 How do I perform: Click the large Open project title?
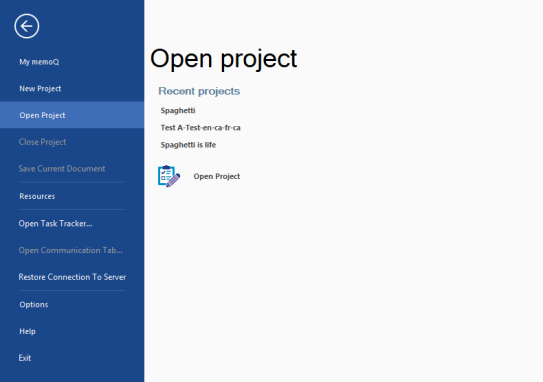point(224,59)
